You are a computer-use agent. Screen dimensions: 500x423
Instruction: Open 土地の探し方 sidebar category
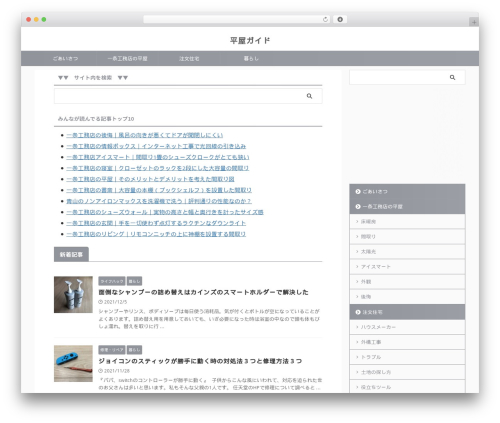(x=407, y=372)
